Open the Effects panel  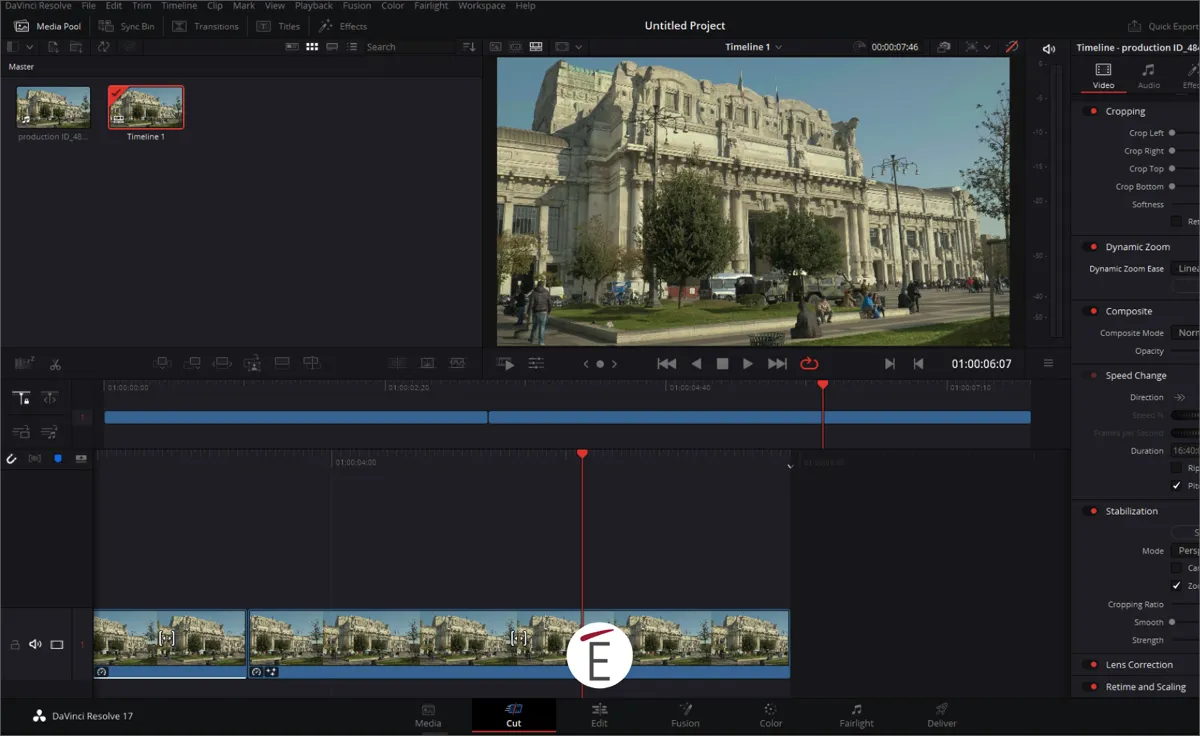pyautogui.click(x=343, y=26)
